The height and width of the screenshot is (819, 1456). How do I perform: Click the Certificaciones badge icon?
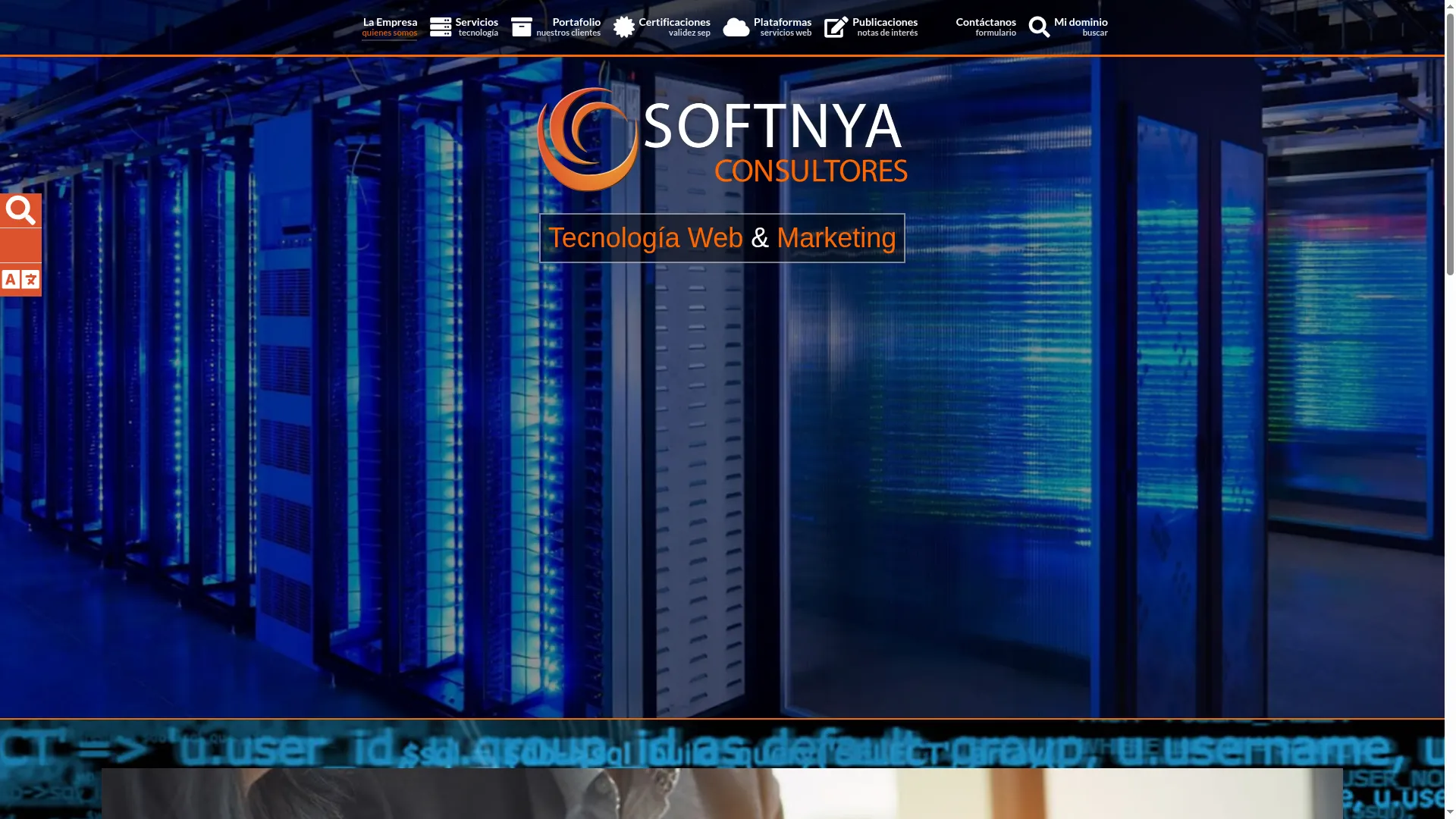pos(624,27)
